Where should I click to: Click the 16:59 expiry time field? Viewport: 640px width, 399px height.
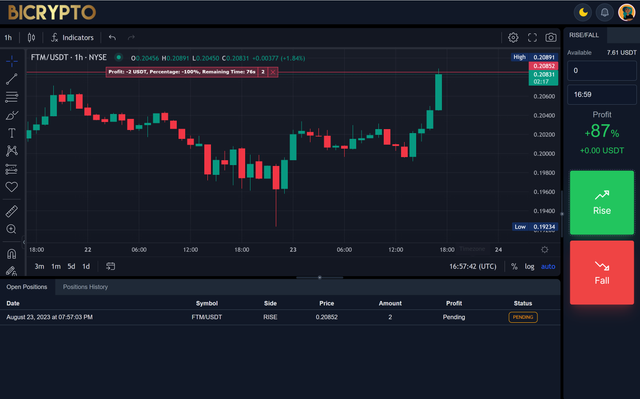click(x=602, y=95)
